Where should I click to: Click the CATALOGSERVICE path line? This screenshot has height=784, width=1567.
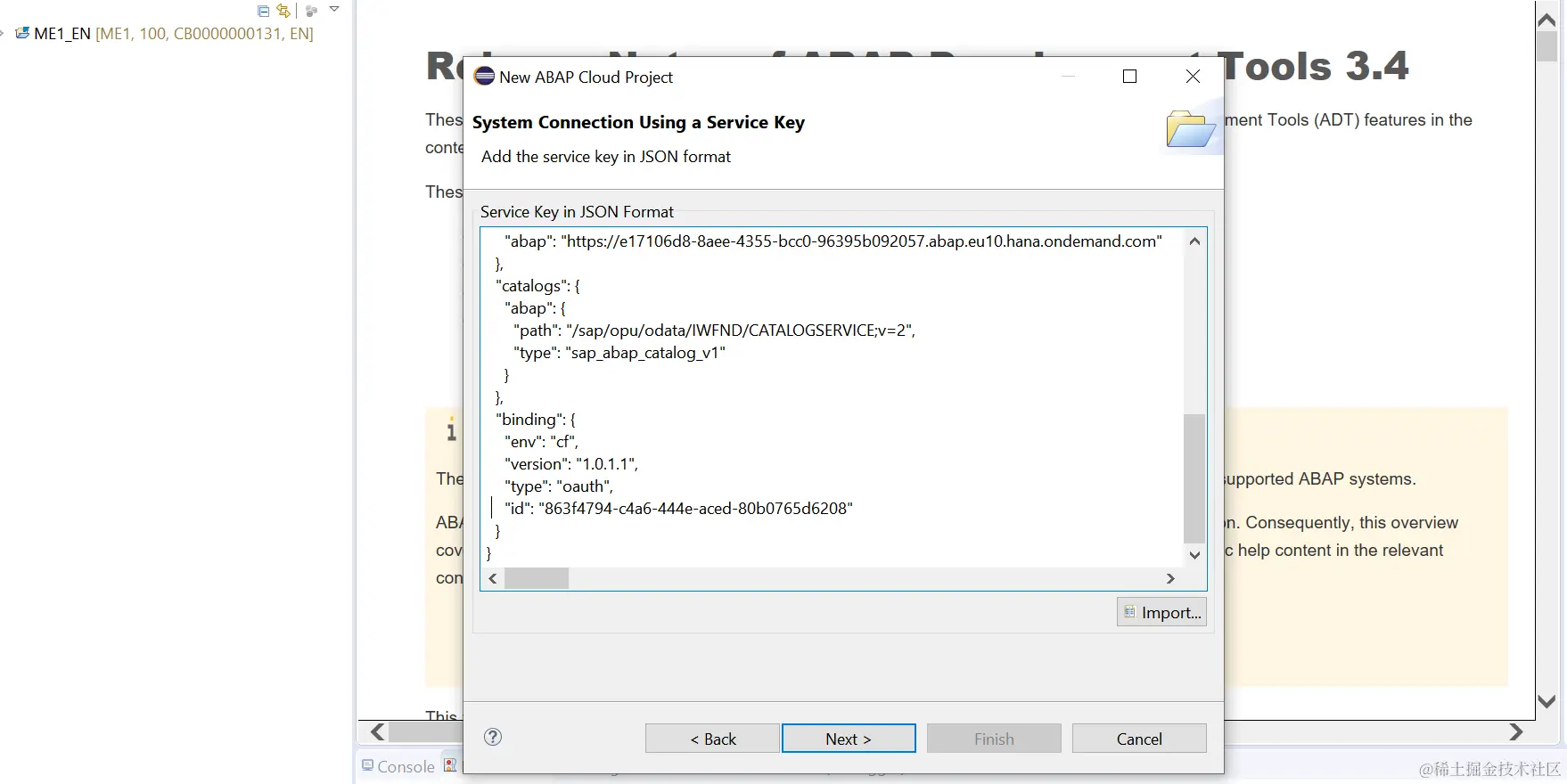tap(714, 331)
